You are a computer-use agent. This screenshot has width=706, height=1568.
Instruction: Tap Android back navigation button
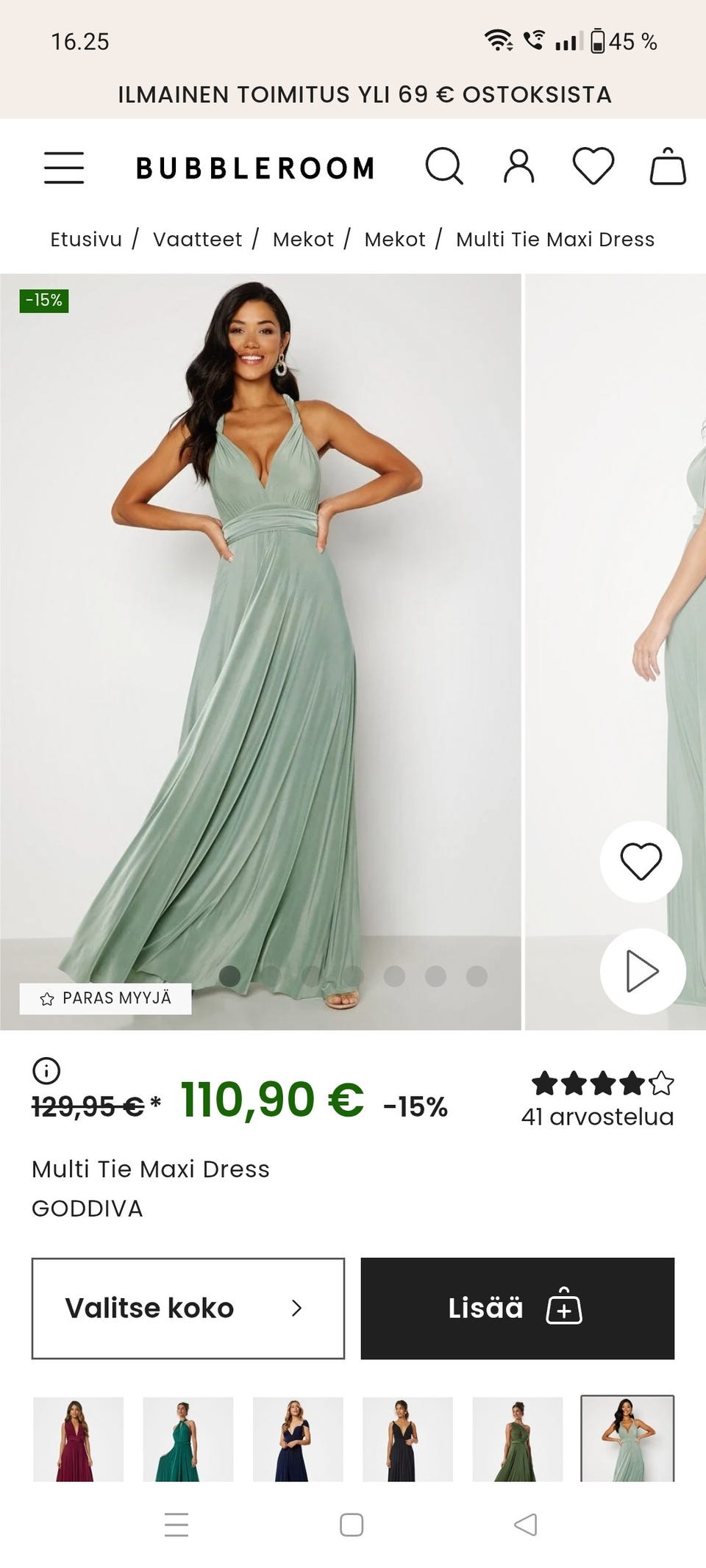[525, 1525]
